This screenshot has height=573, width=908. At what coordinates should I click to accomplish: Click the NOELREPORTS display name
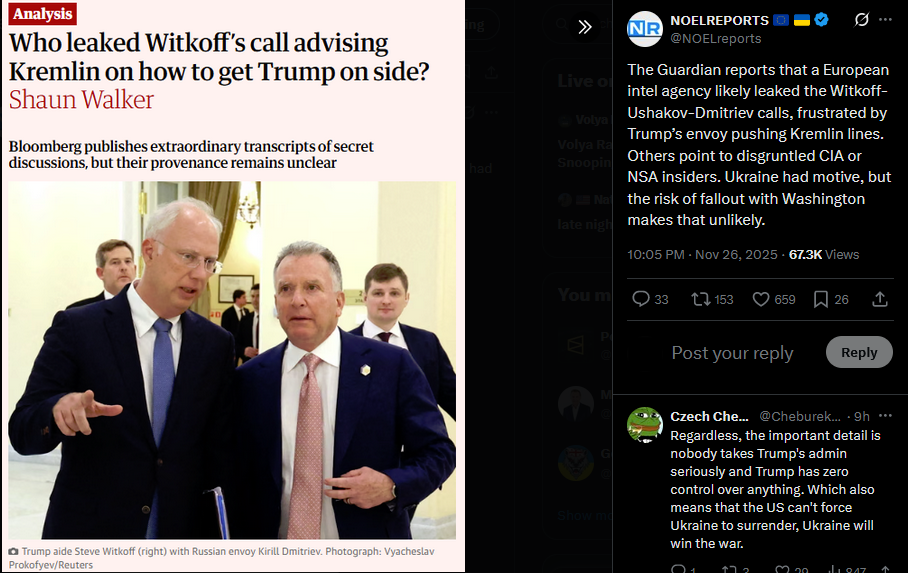tap(719, 21)
